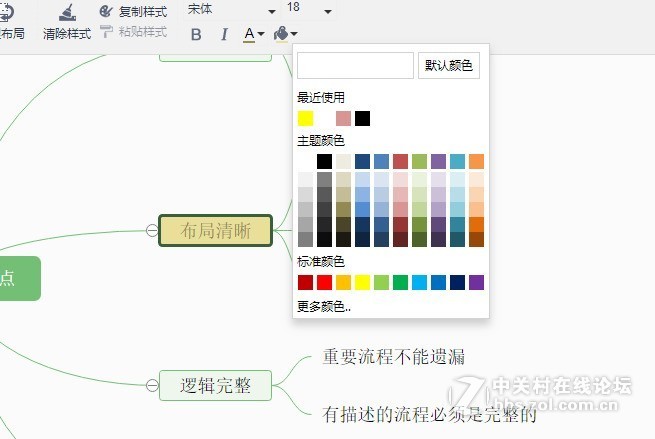Viewport: 655px width, 439px height.
Task: Click the color value input field
Action: coord(355,66)
